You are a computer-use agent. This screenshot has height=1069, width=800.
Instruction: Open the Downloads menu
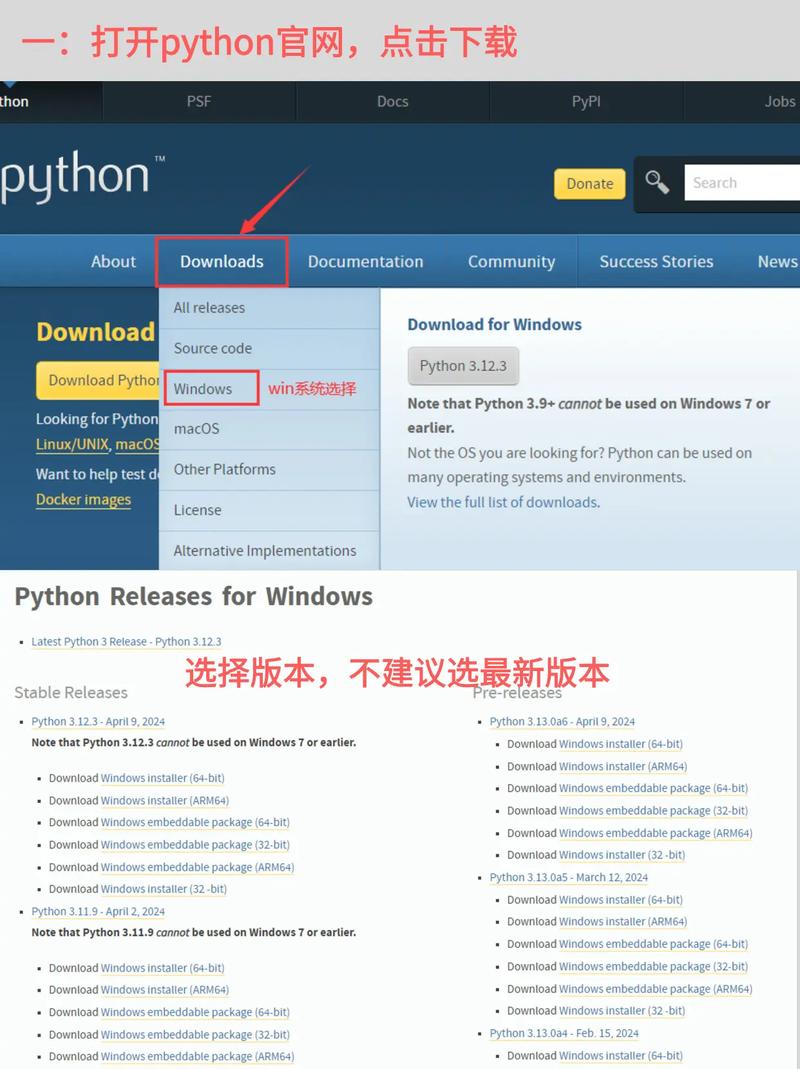coord(222,261)
